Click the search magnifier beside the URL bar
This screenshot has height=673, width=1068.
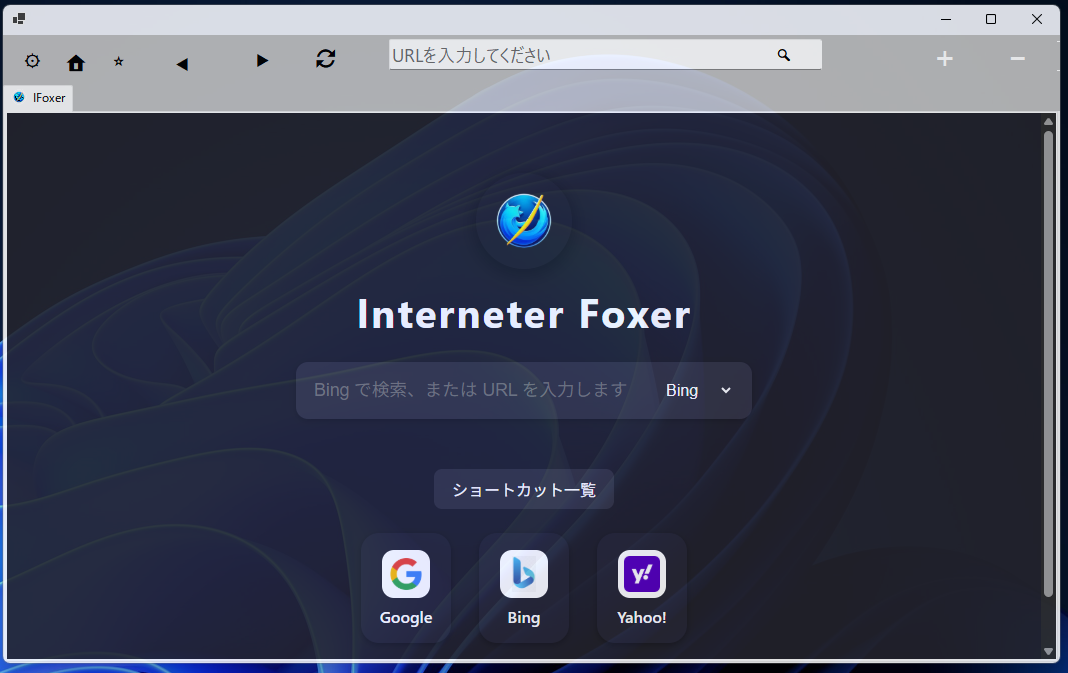[x=784, y=55]
